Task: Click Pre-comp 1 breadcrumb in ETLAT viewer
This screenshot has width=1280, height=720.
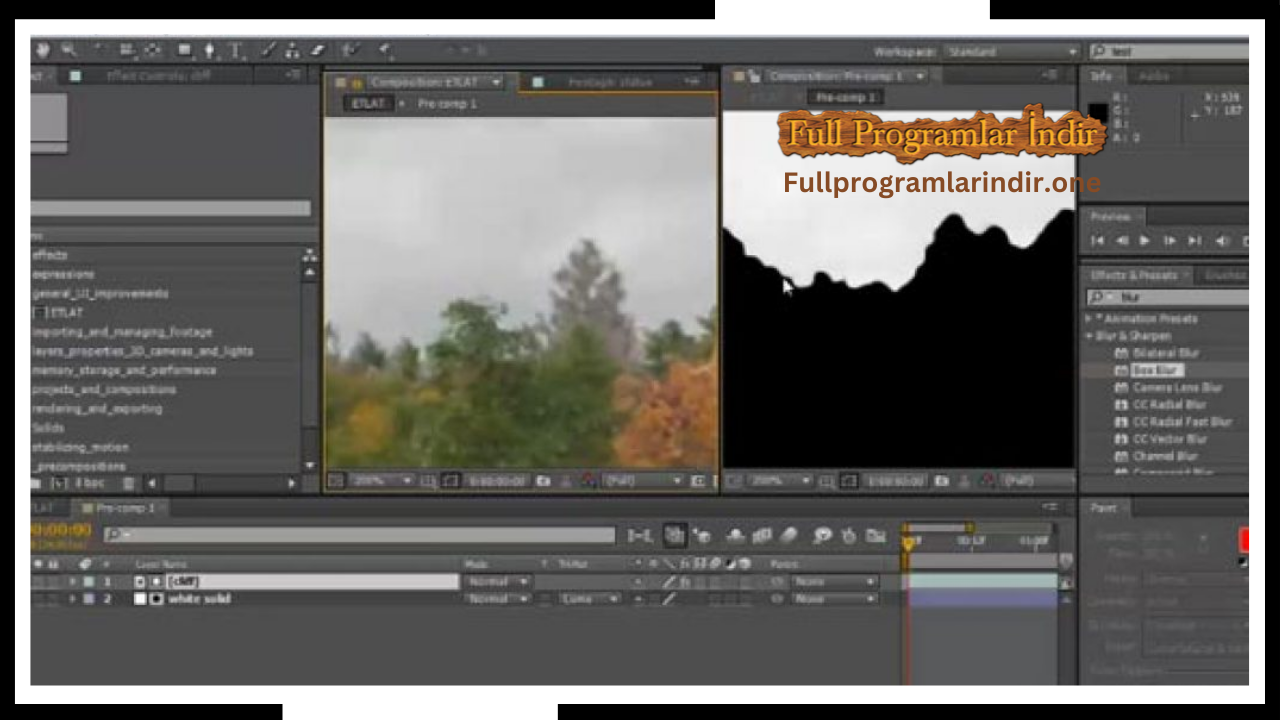Action: point(447,104)
